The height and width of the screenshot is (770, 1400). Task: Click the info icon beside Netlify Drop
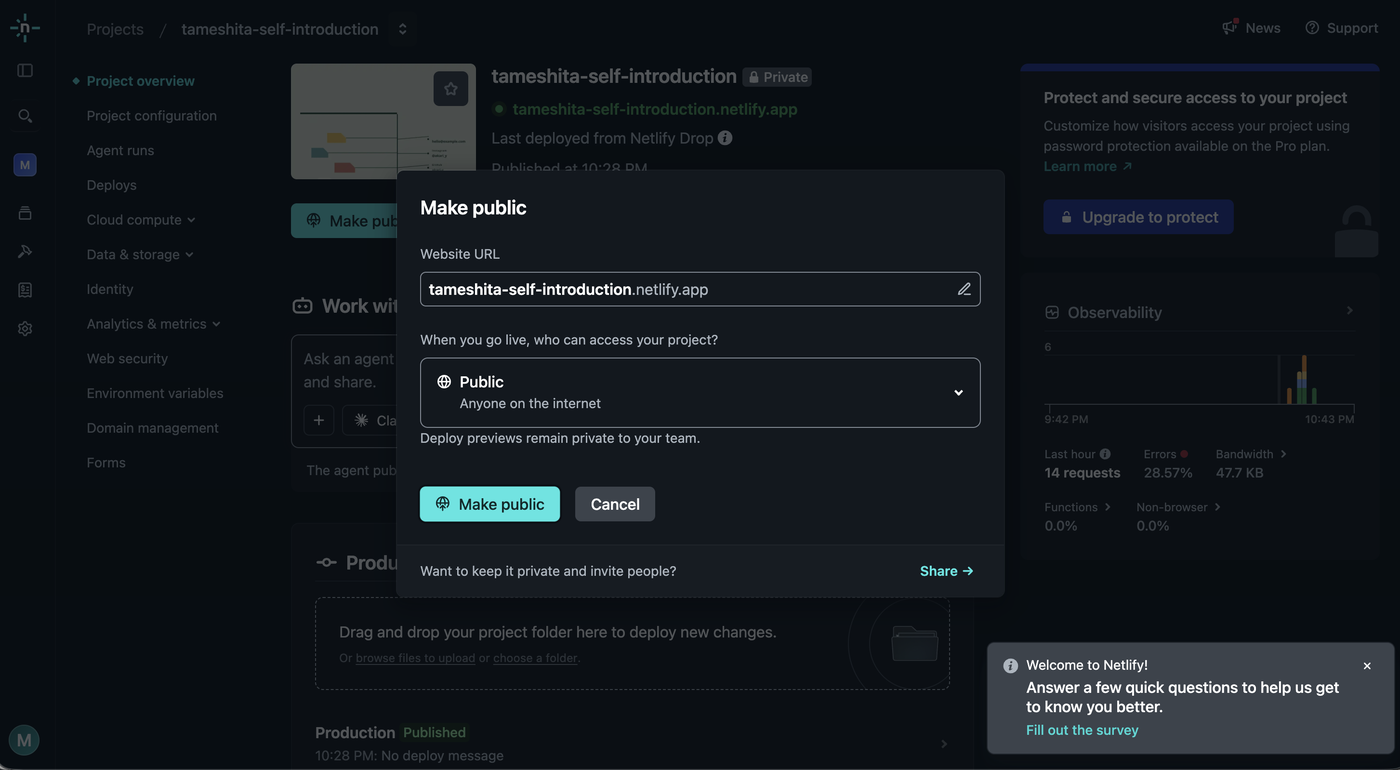(x=725, y=138)
